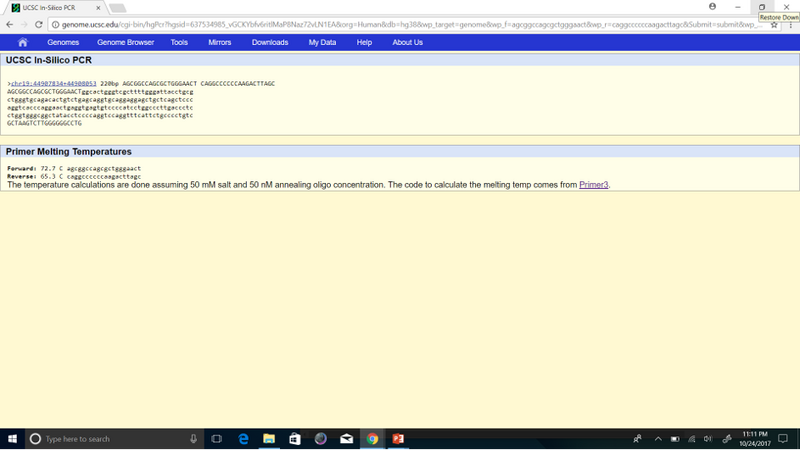
Task: Open the chr19:44907834+44908053 result link
Action: click(x=53, y=84)
